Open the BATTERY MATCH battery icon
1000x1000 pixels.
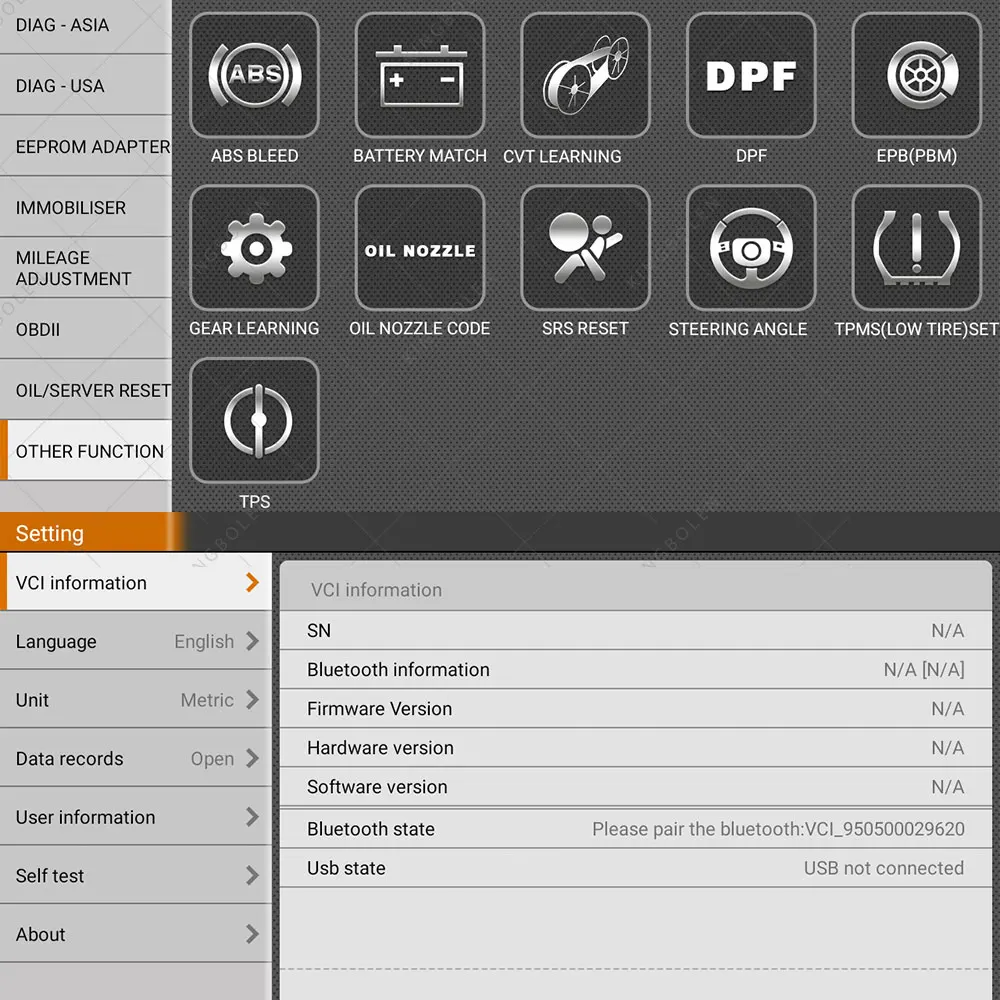point(420,75)
